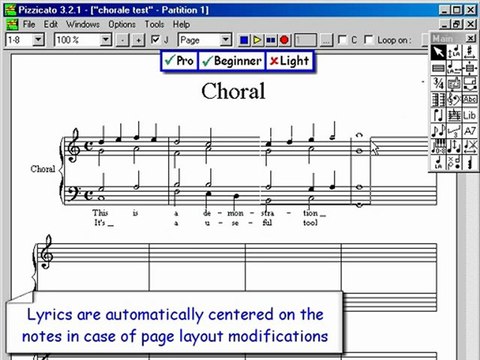Pick the notehead shapes tool
This screenshot has height=360, width=480.
coord(454,162)
